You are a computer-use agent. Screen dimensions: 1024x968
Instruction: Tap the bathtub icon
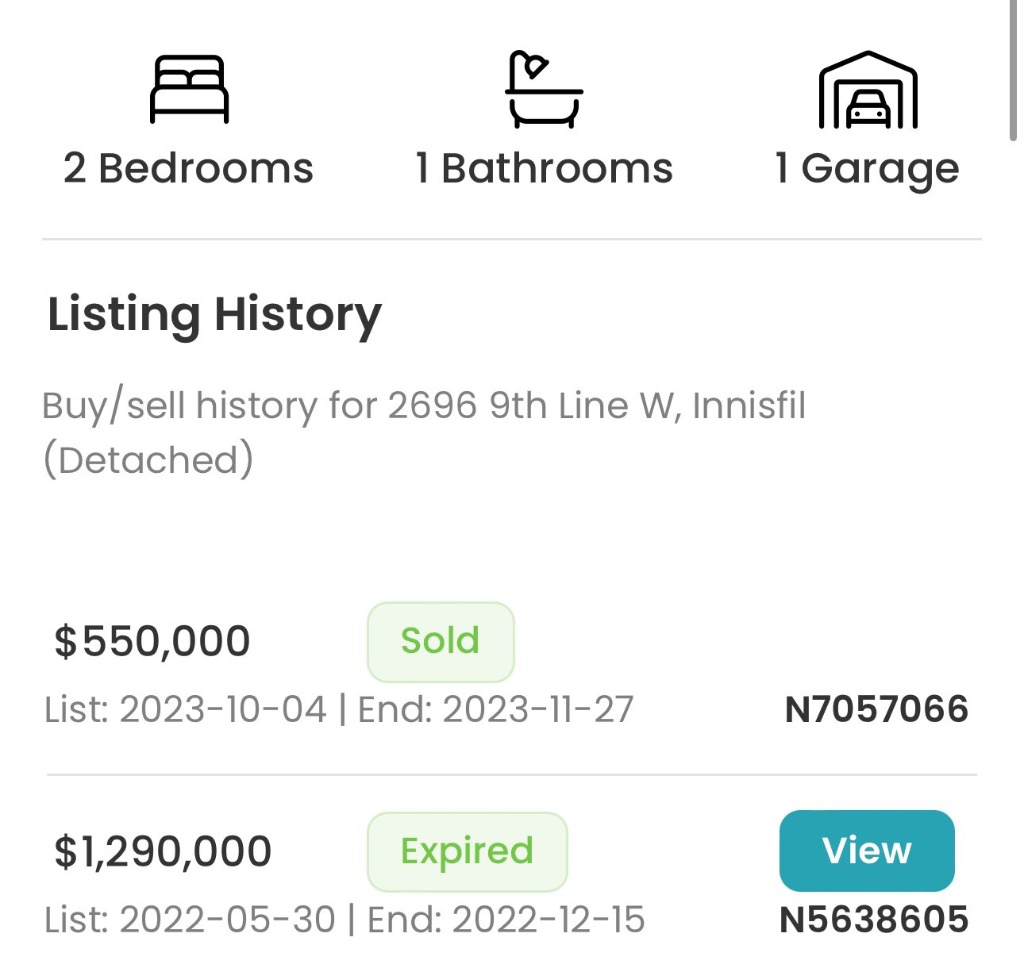(543, 90)
